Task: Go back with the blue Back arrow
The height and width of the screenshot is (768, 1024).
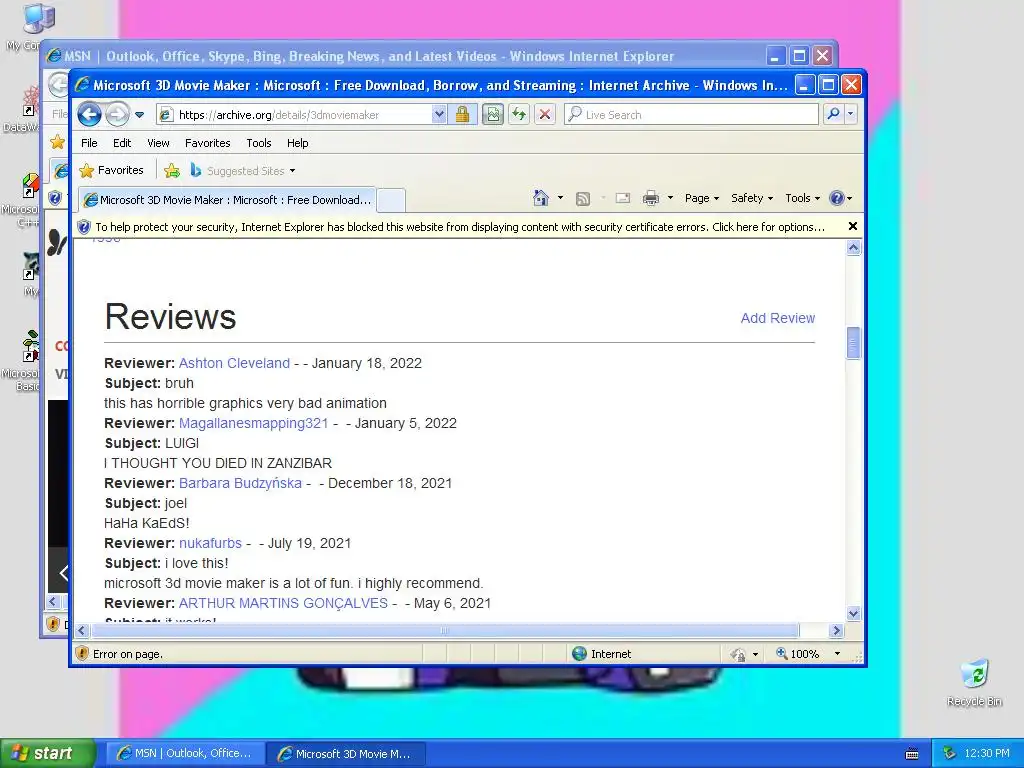Action: (x=89, y=115)
